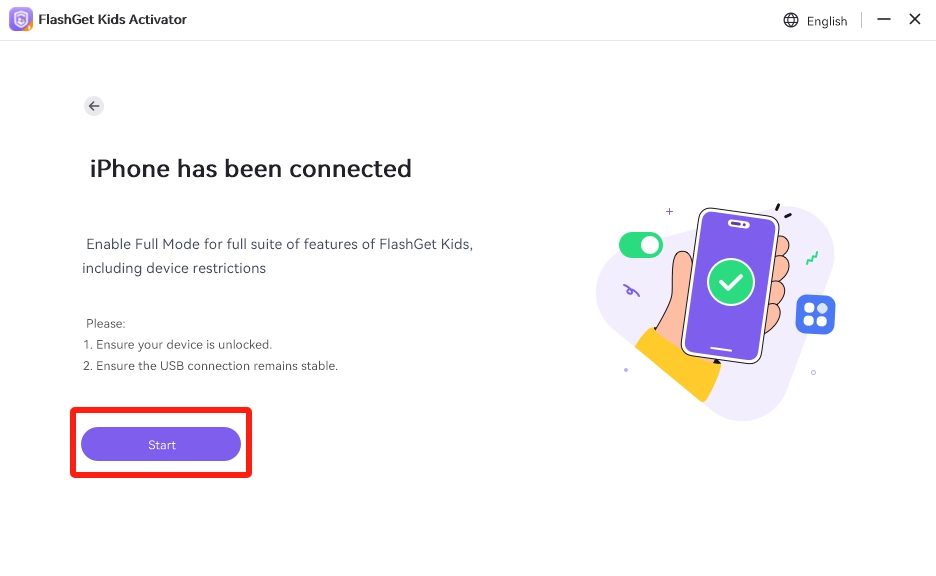Click the "Ensure your device is unlocked" line
The image size is (936, 576).
click(177, 344)
